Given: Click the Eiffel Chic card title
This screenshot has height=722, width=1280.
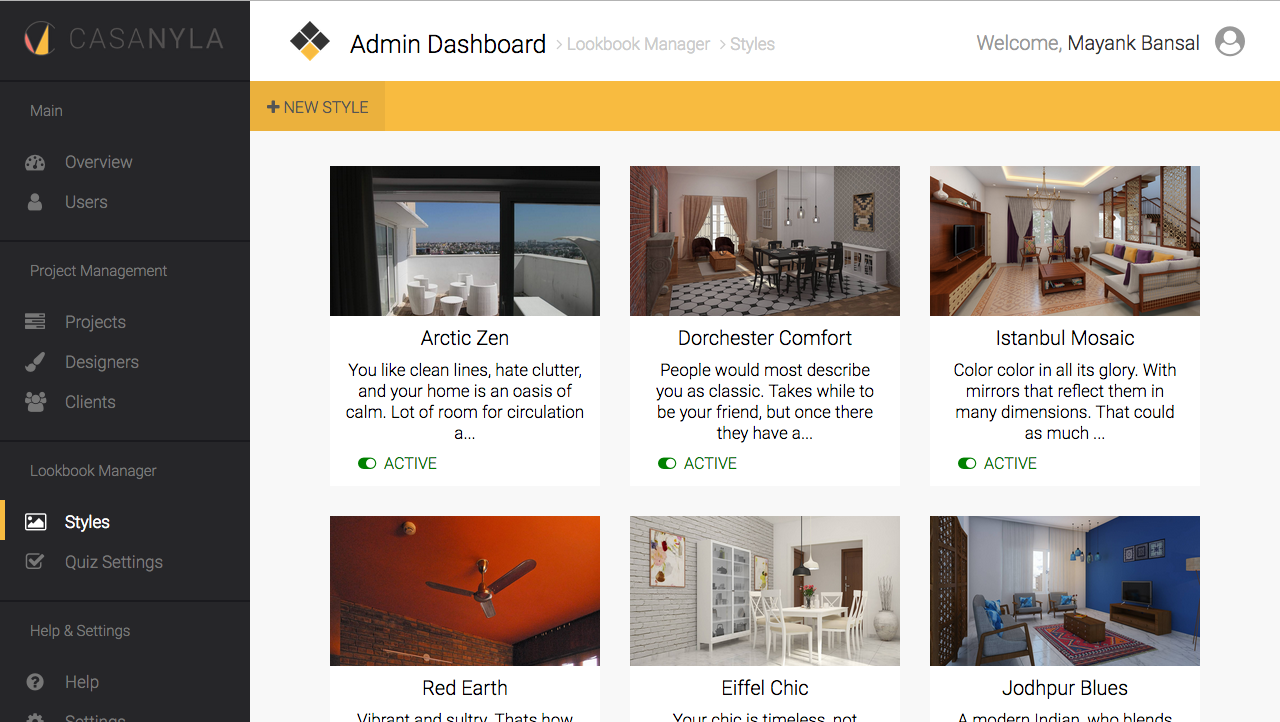Looking at the screenshot, I should coord(765,688).
